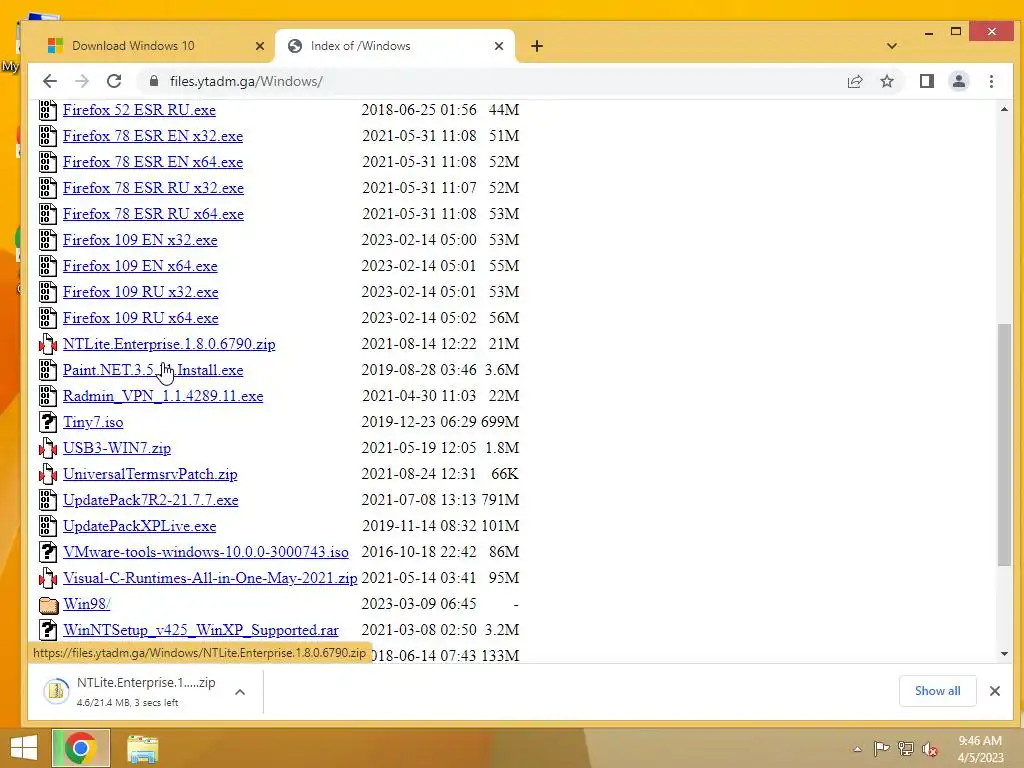Click UpdatePackXPLive.exe link
Screen dimensions: 1024x768
pyautogui.click(x=140, y=526)
